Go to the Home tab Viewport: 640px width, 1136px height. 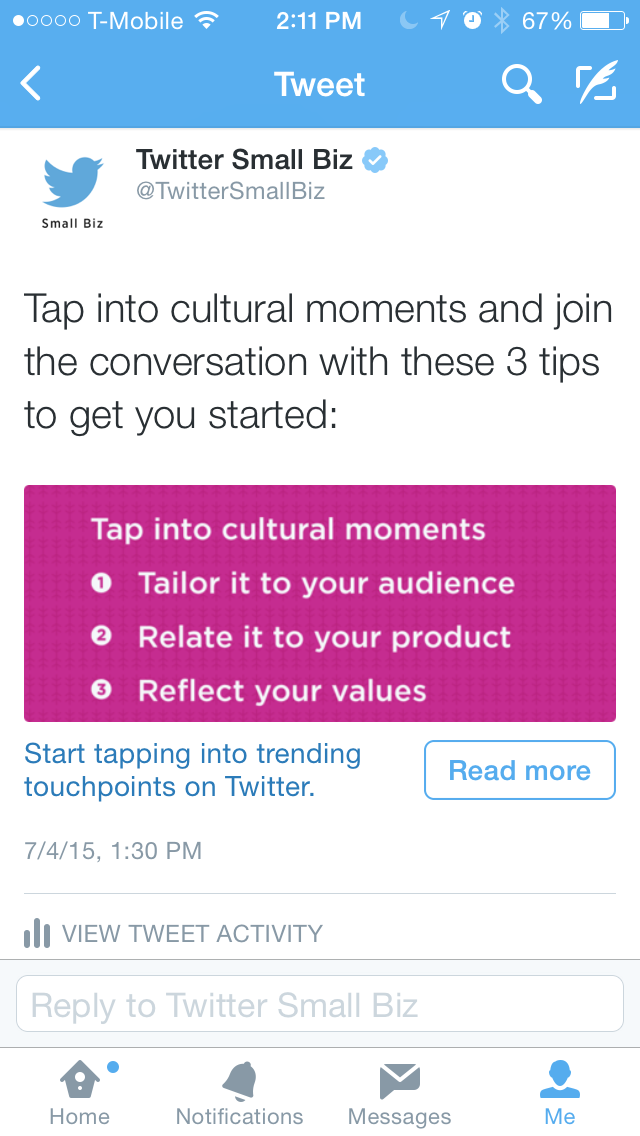[x=80, y=1093]
